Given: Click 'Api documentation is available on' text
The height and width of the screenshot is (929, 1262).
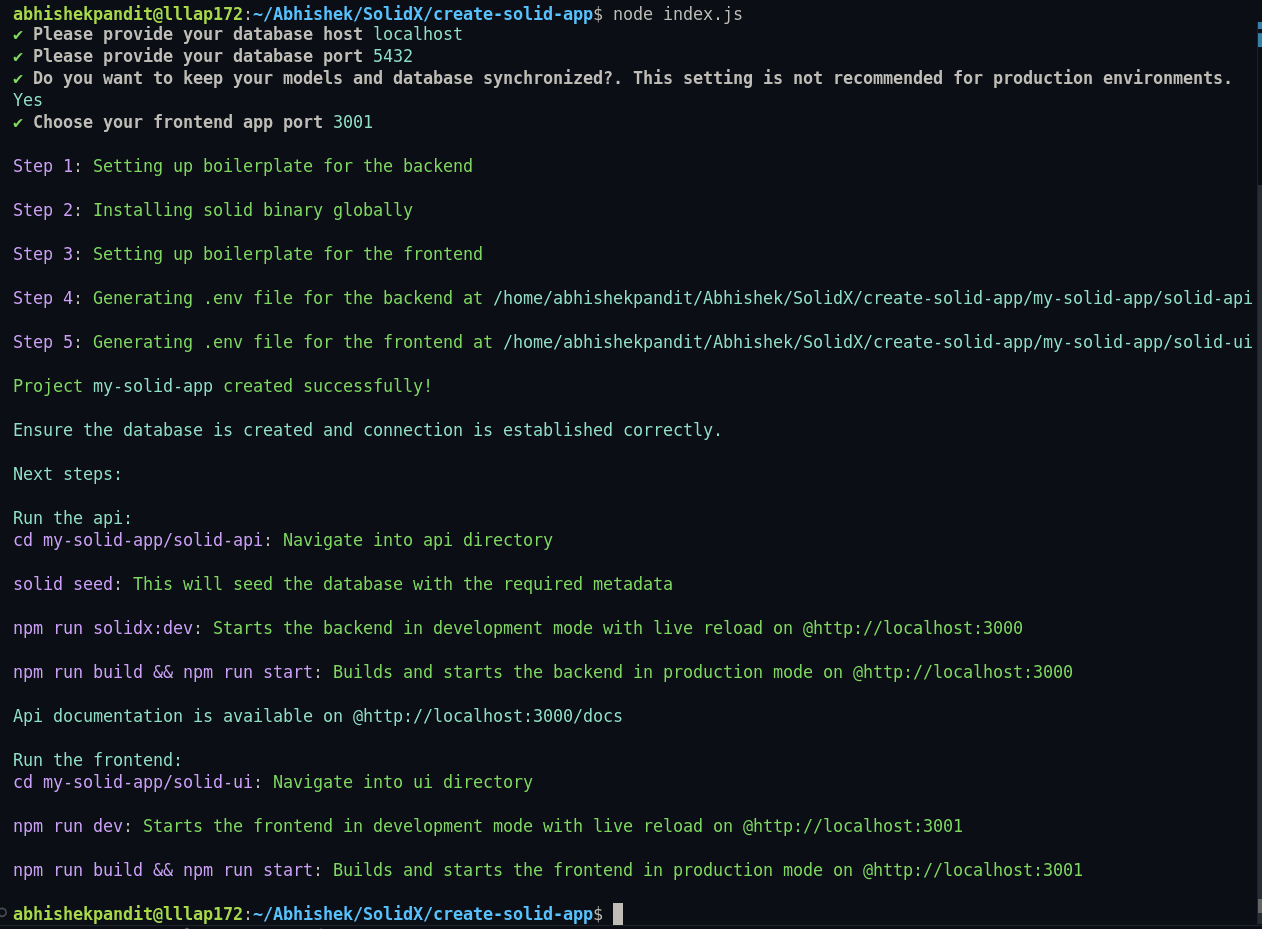Looking at the screenshot, I should tap(178, 716).
